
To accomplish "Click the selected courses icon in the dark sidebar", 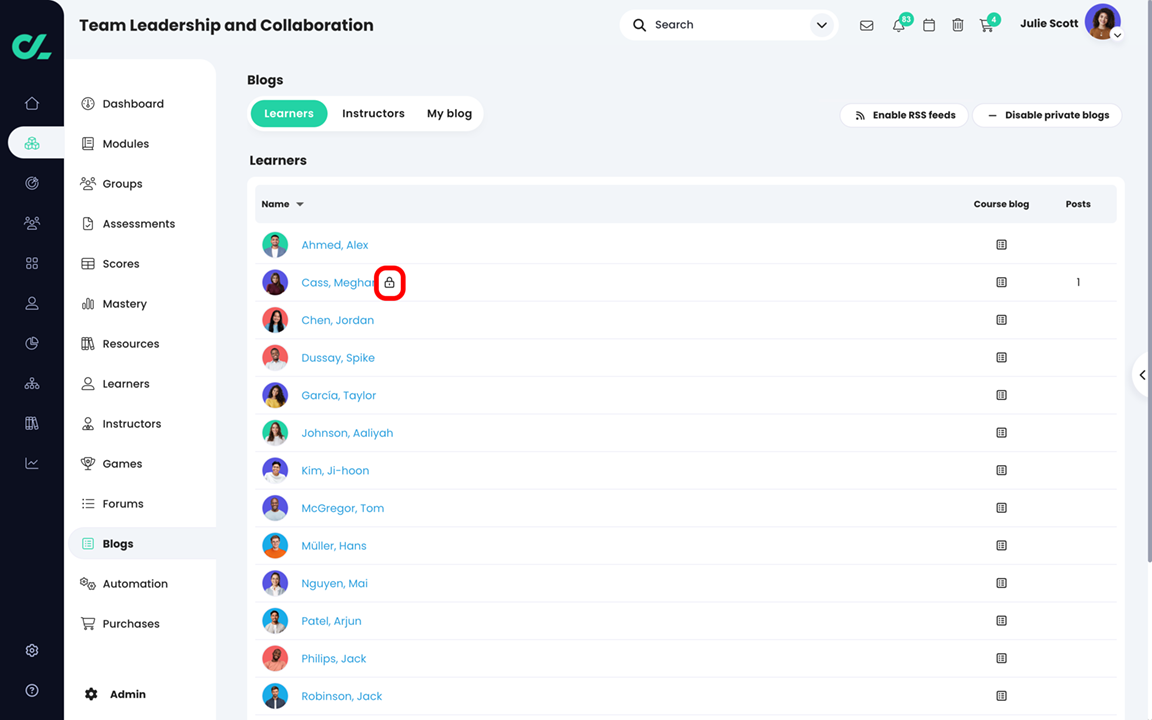I will click(x=32, y=143).
